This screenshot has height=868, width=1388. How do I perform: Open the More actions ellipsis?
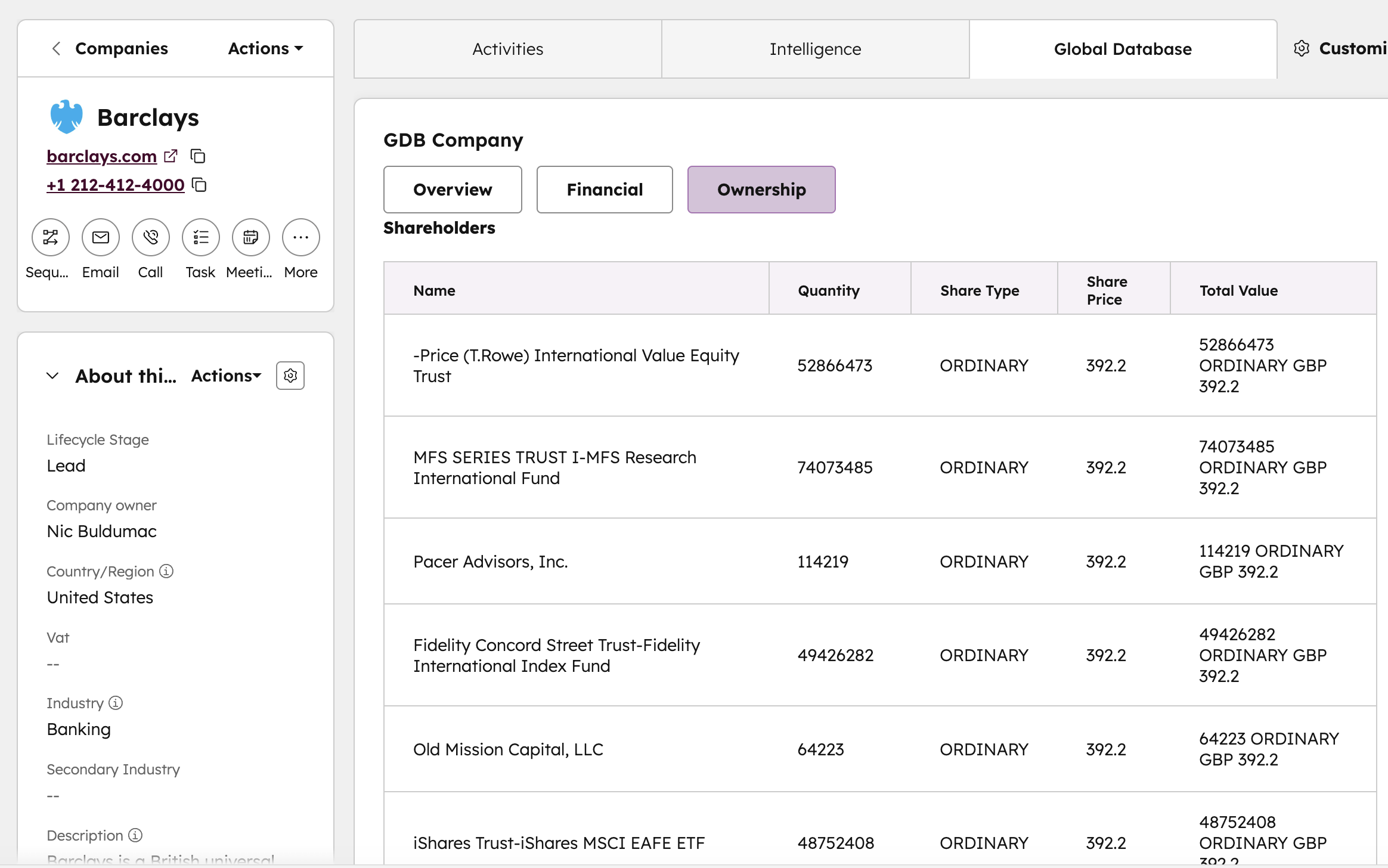tap(301, 237)
